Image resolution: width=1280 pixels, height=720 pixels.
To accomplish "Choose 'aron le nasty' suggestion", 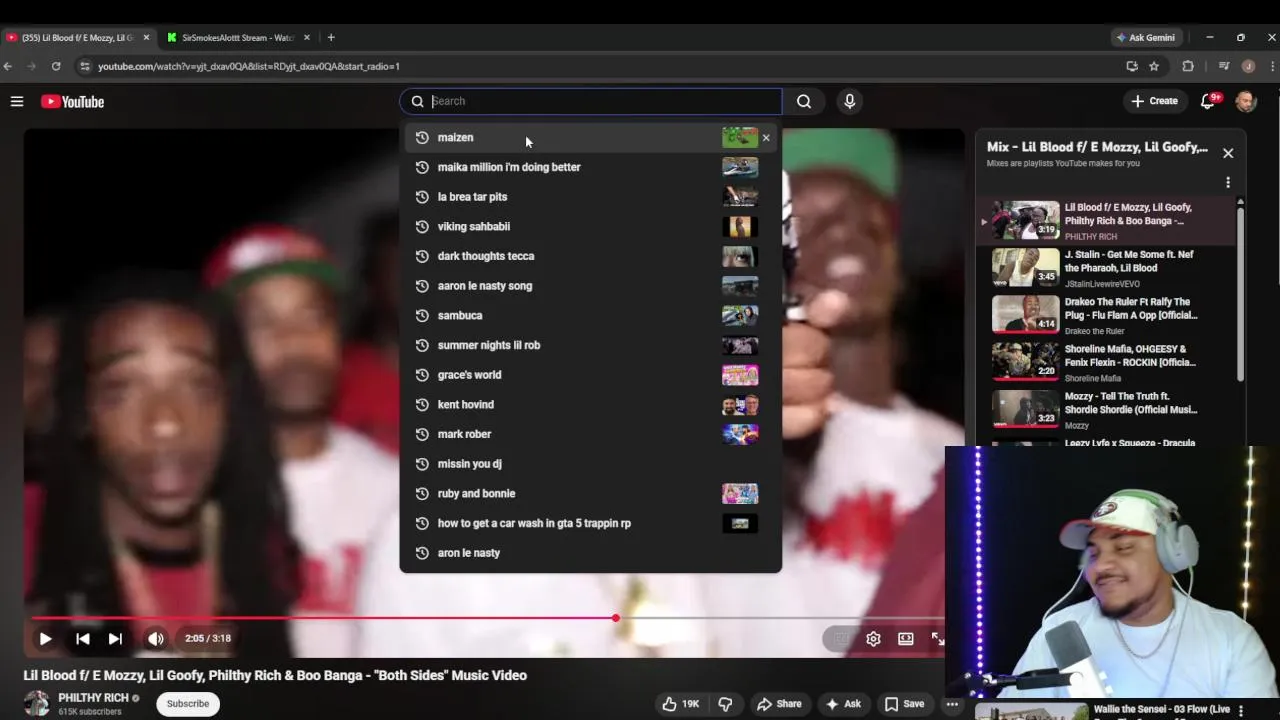I will pos(590,553).
